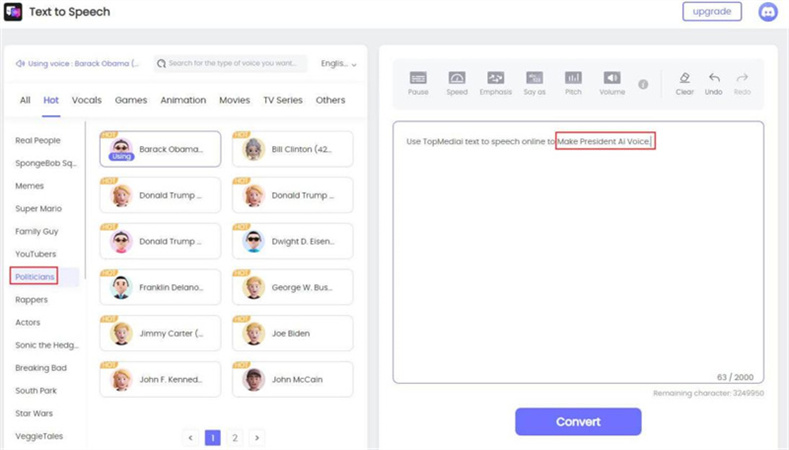Select Star Wars category
This screenshot has height=450, width=789.
[x=34, y=413]
